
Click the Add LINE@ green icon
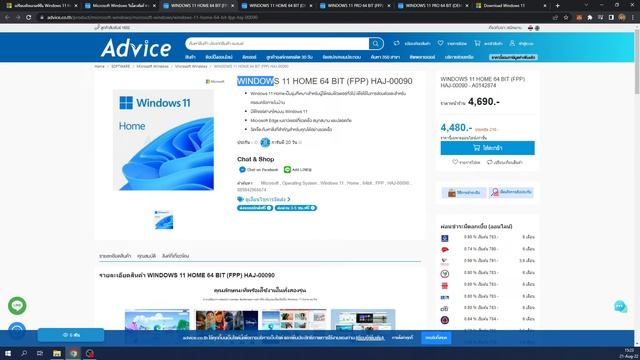coord(287,169)
